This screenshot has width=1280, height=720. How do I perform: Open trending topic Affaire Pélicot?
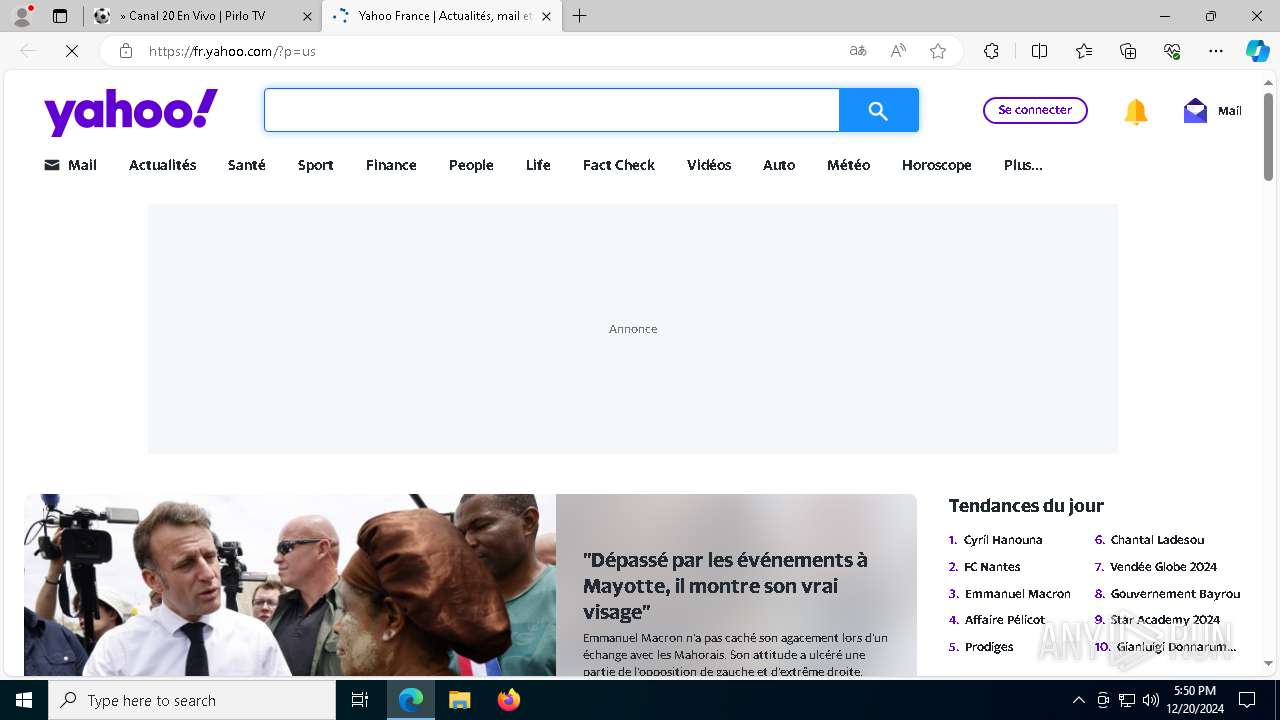click(x=1004, y=620)
